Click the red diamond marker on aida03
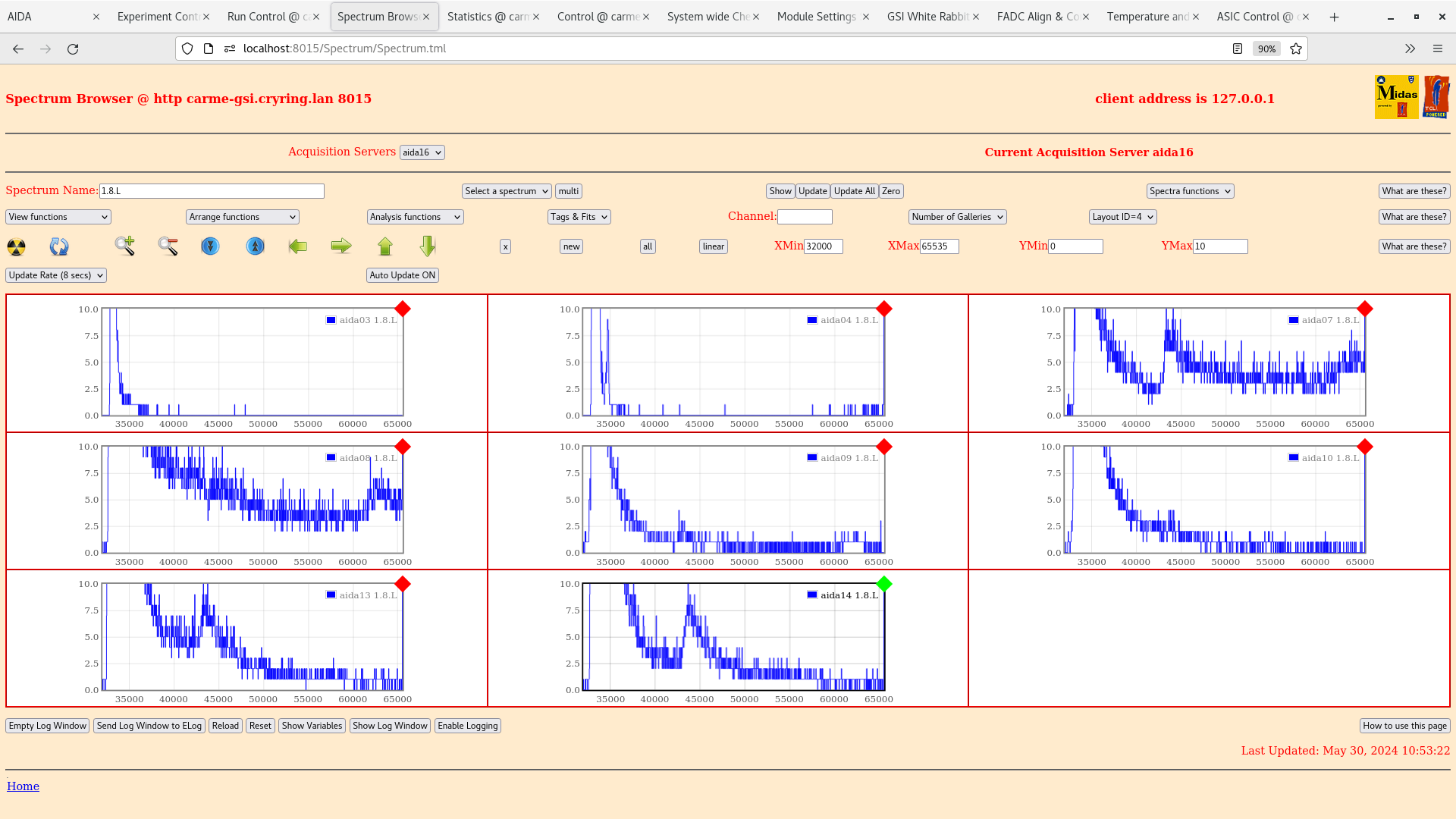The image size is (1456, 819). coord(403,309)
